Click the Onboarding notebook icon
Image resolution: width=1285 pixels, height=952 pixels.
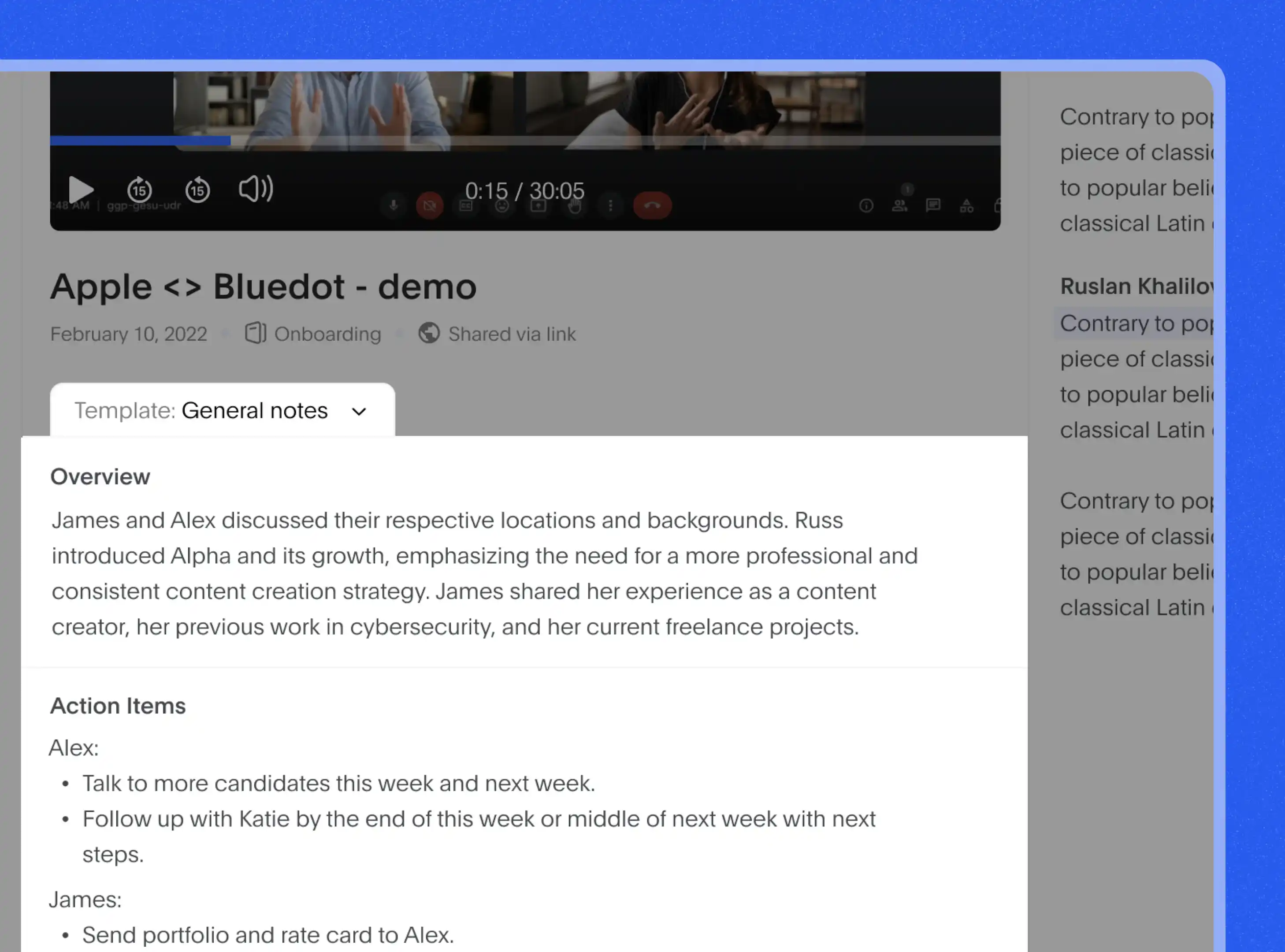(x=255, y=333)
